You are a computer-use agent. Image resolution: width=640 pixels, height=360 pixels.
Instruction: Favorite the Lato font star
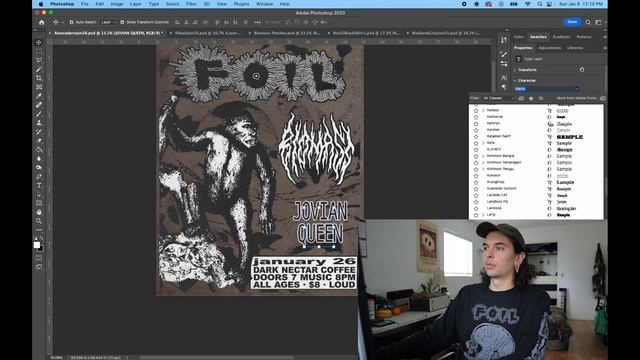tap(476, 215)
